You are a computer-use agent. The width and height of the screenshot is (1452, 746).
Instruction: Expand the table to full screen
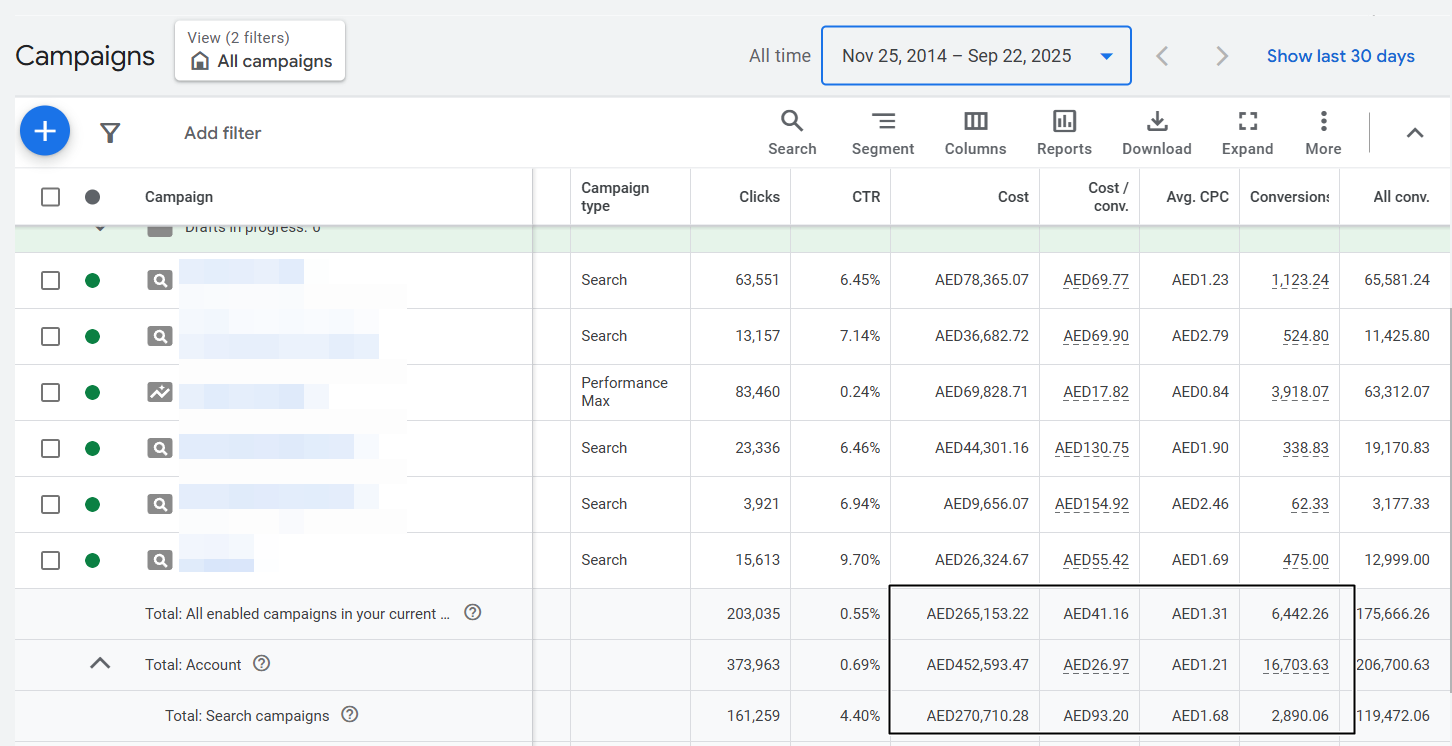(1247, 133)
